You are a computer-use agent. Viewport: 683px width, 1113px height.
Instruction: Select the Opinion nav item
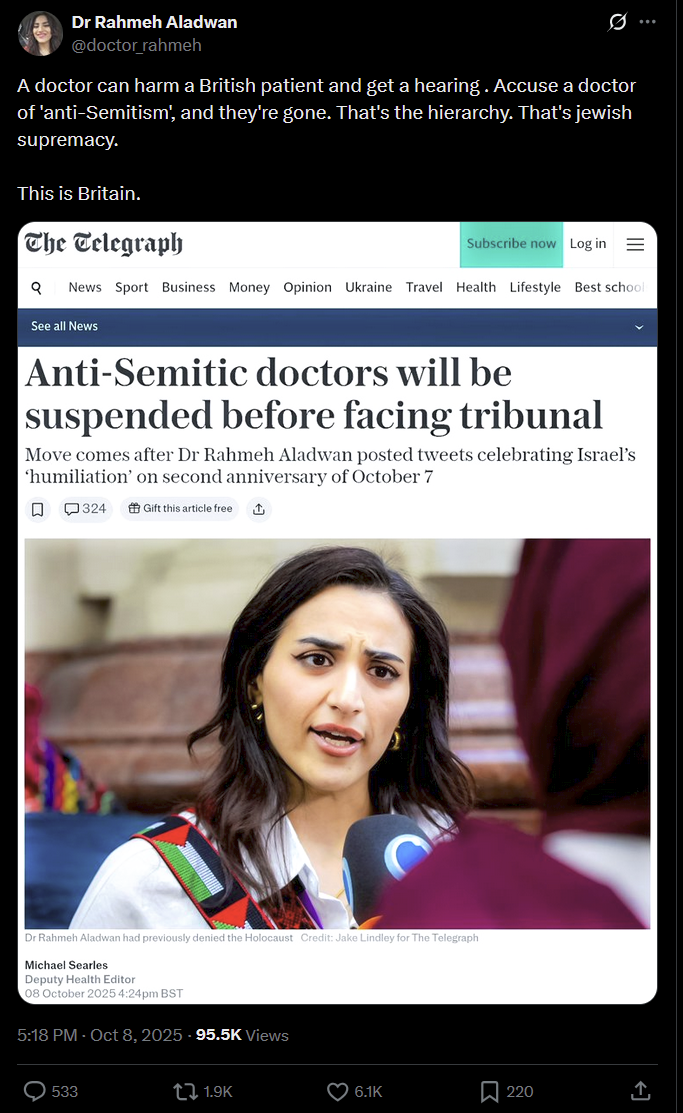click(307, 287)
